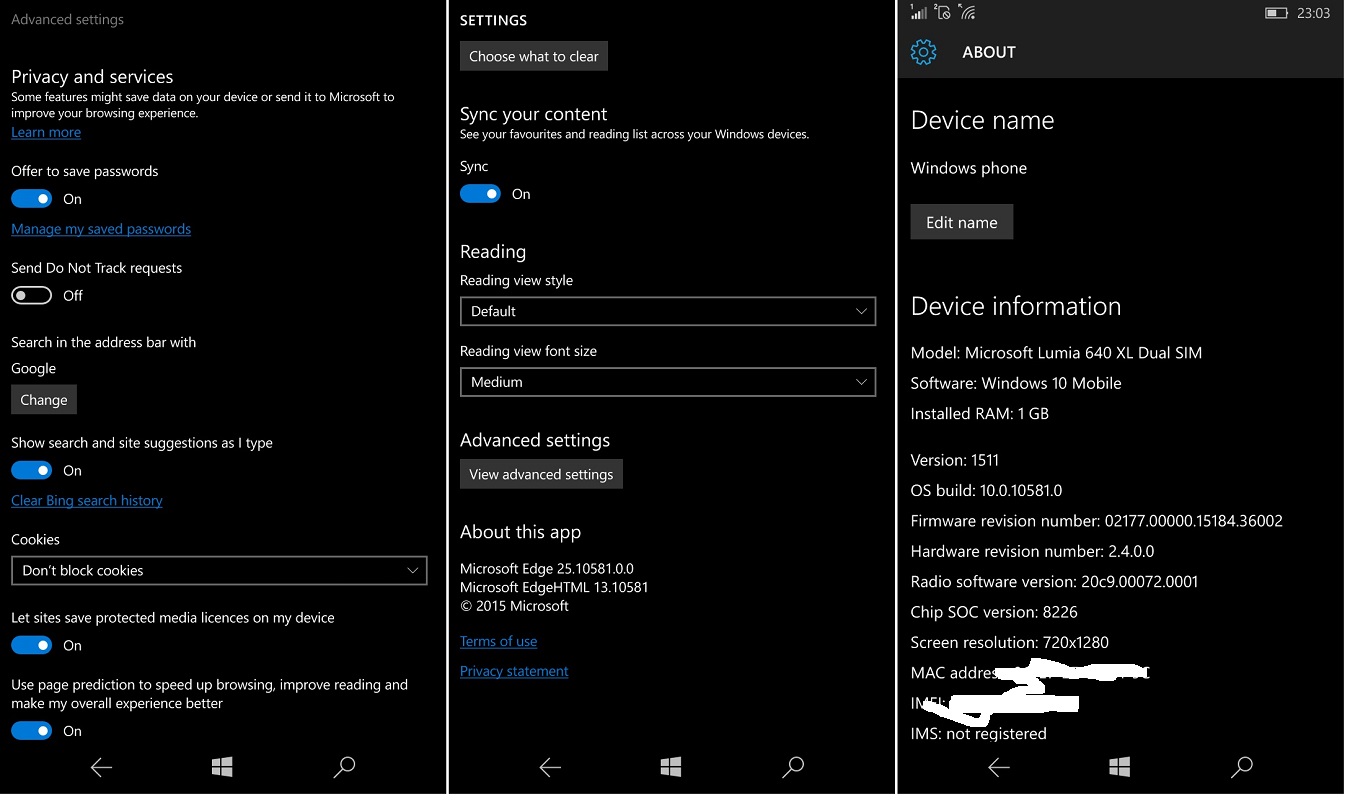Click the Sync your content heading
1350x800 pixels.
click(x=533, y=114)
